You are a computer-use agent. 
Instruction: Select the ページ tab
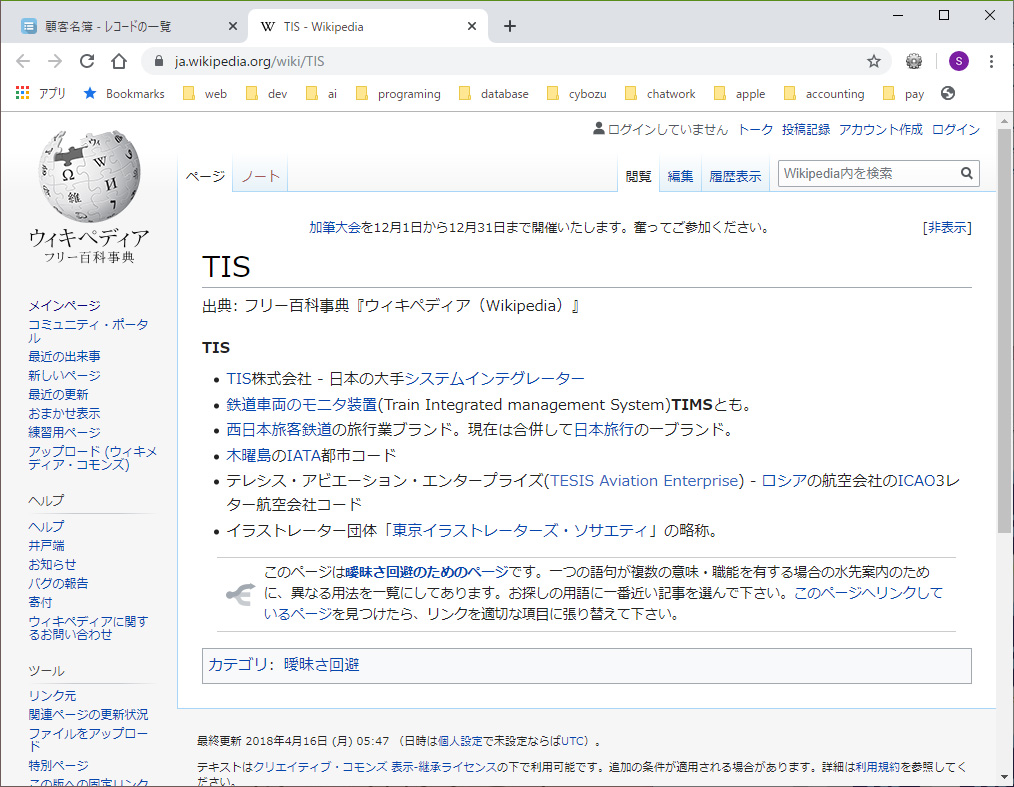pos(206,177)
